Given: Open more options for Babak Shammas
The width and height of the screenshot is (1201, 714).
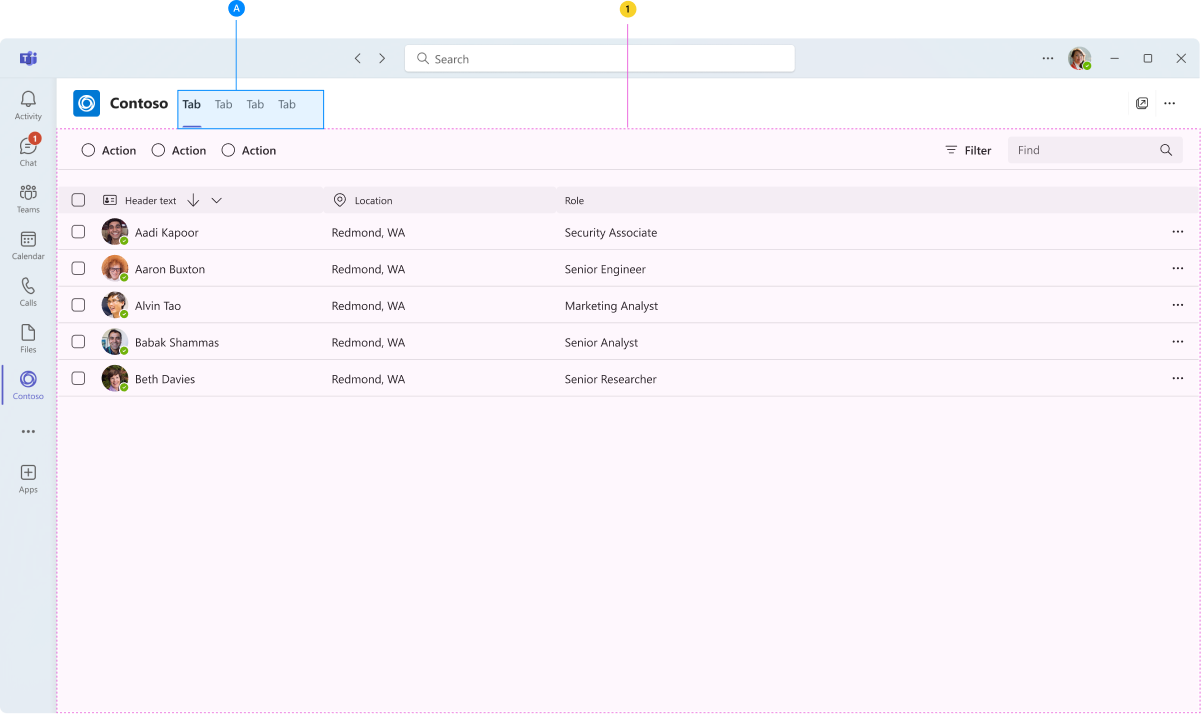Looking at the screenshot, I should click(x=1178, y=342).
